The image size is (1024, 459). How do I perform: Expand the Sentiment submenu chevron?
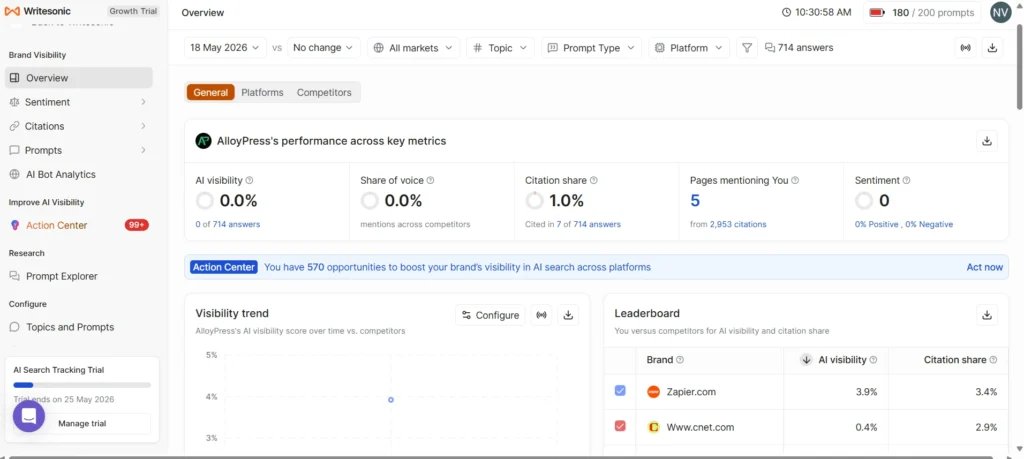pos(143,102)
